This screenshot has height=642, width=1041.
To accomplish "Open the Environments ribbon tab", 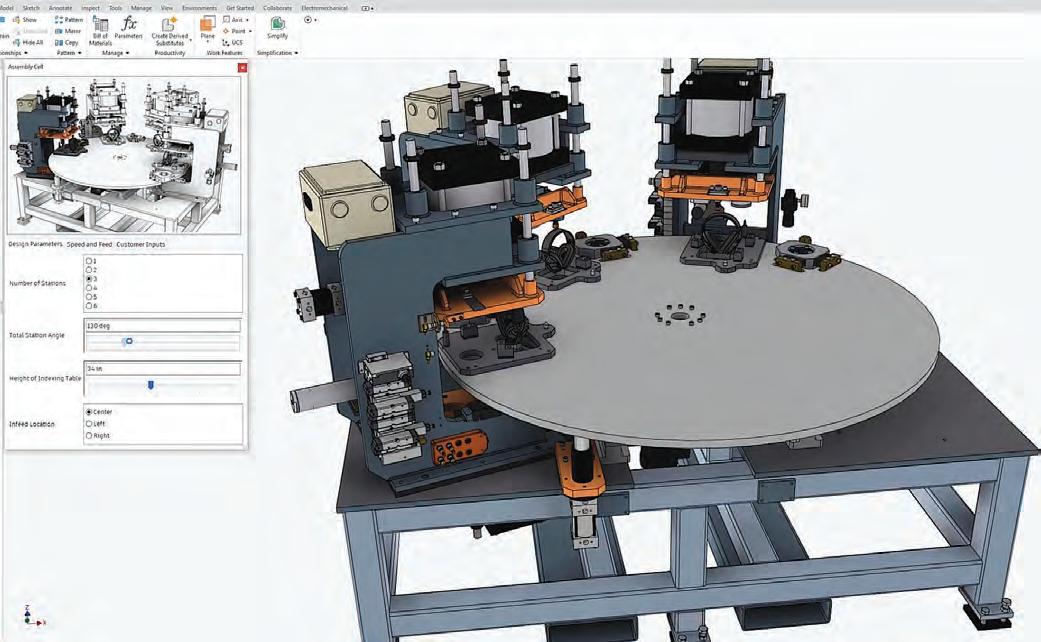I will click(199, 9).
